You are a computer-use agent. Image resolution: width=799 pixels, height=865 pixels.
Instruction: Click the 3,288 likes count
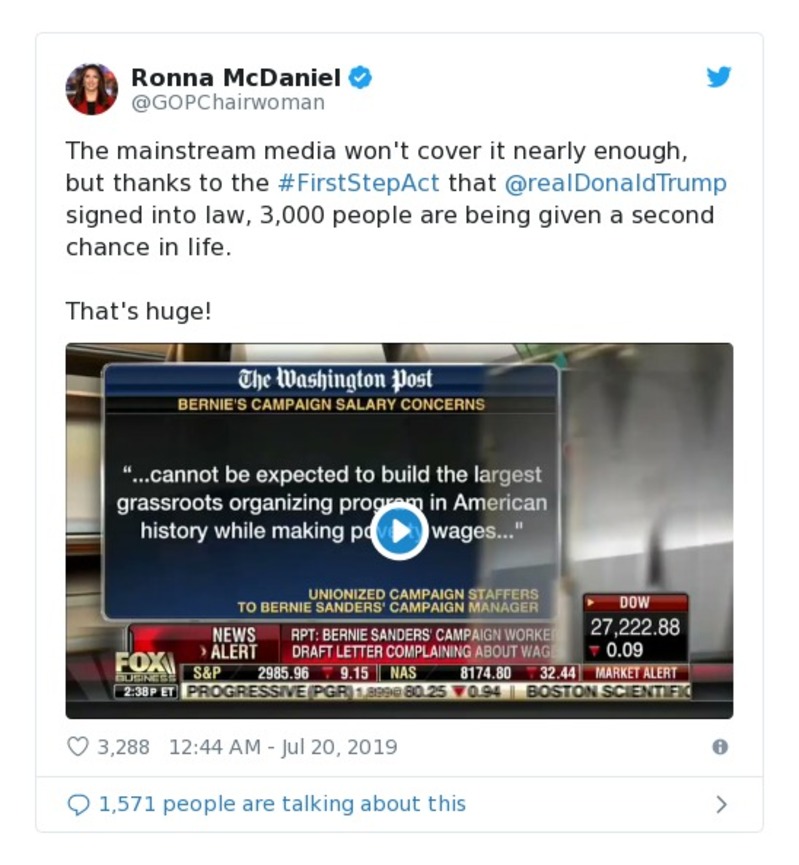123,746
